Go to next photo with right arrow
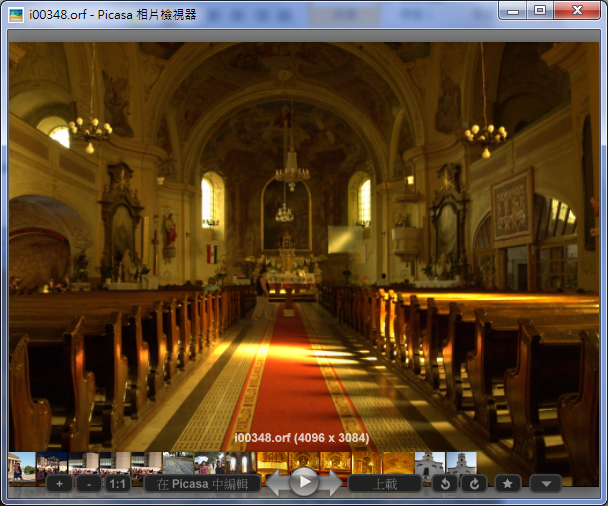Viewport: 608px width, 506px height. coord(331,483)
